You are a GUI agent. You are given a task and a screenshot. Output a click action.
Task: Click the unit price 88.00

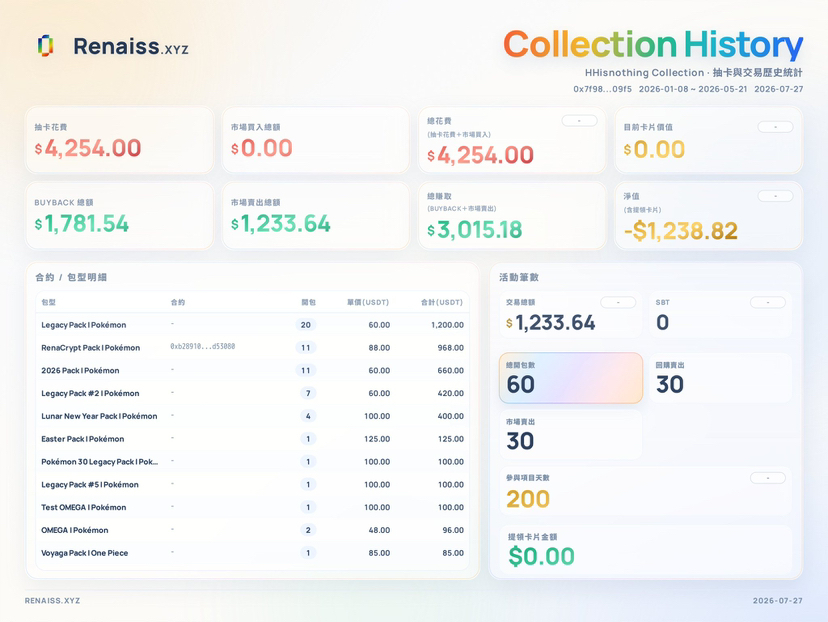click(x=379, y=347)
